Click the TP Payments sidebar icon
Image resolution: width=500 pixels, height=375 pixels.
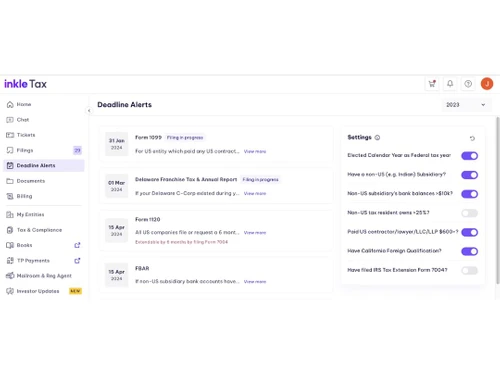click(10, 260)
